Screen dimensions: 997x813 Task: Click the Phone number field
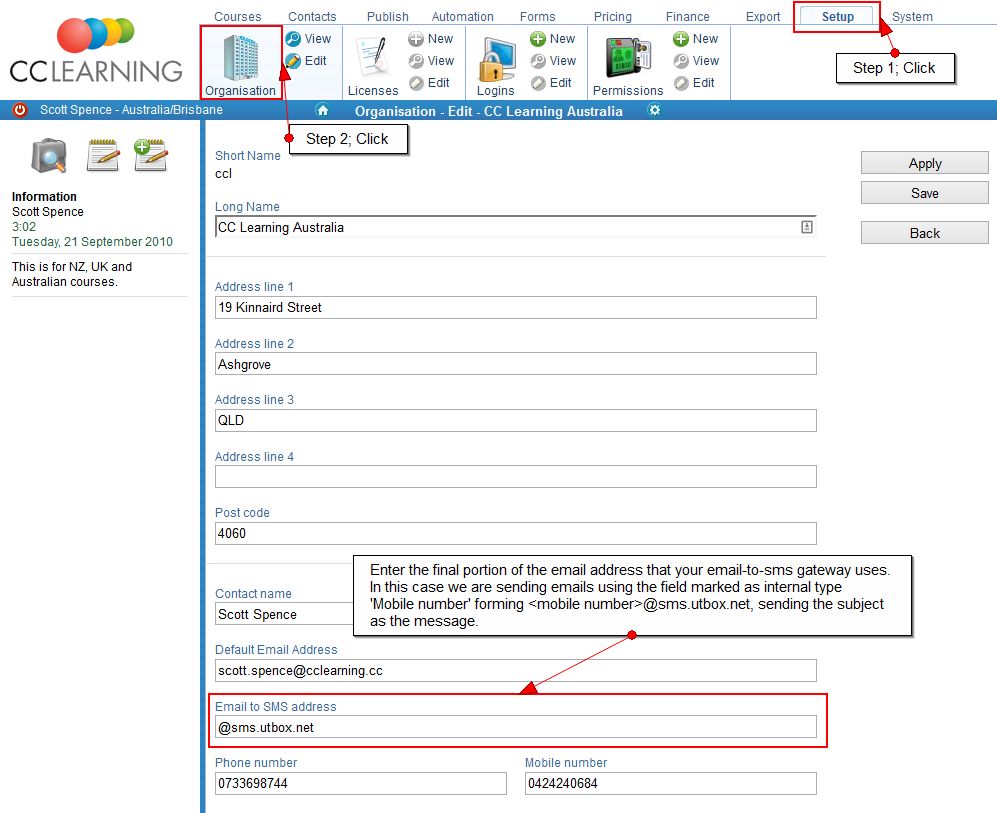[x=361, y=783]
